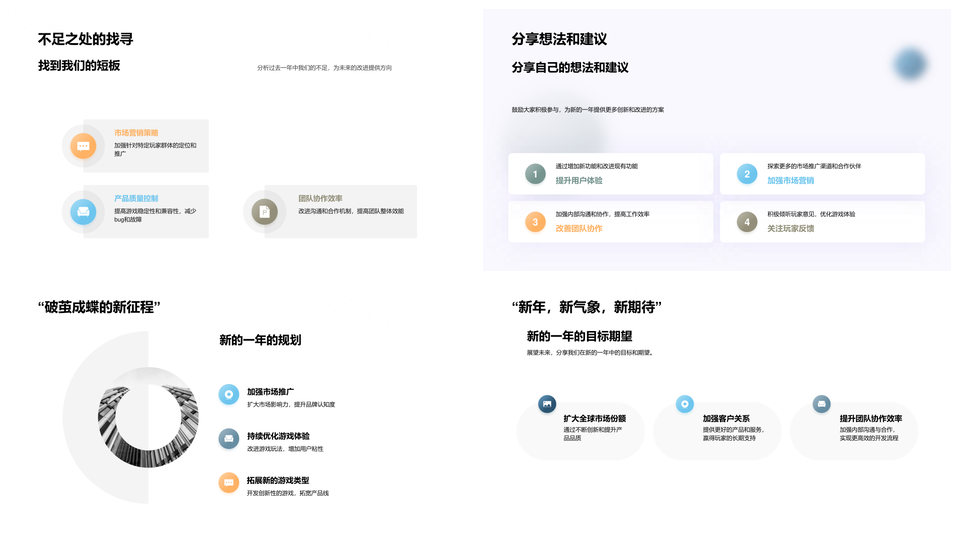Click the number 1 circle beside 提升用户体验
Screen dimensions: 960x548
pyautogui.click(x=535, y=174)
